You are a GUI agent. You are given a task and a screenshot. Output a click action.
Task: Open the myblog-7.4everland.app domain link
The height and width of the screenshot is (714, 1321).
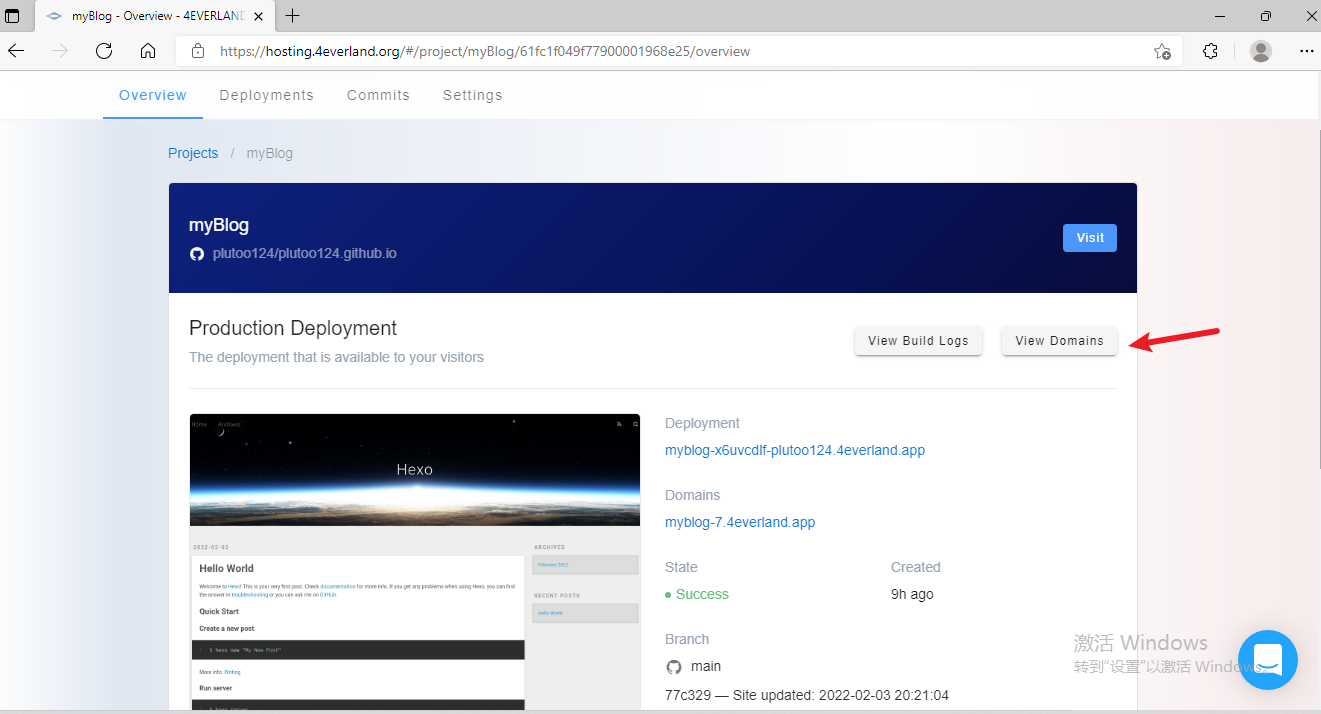point(740,522)
